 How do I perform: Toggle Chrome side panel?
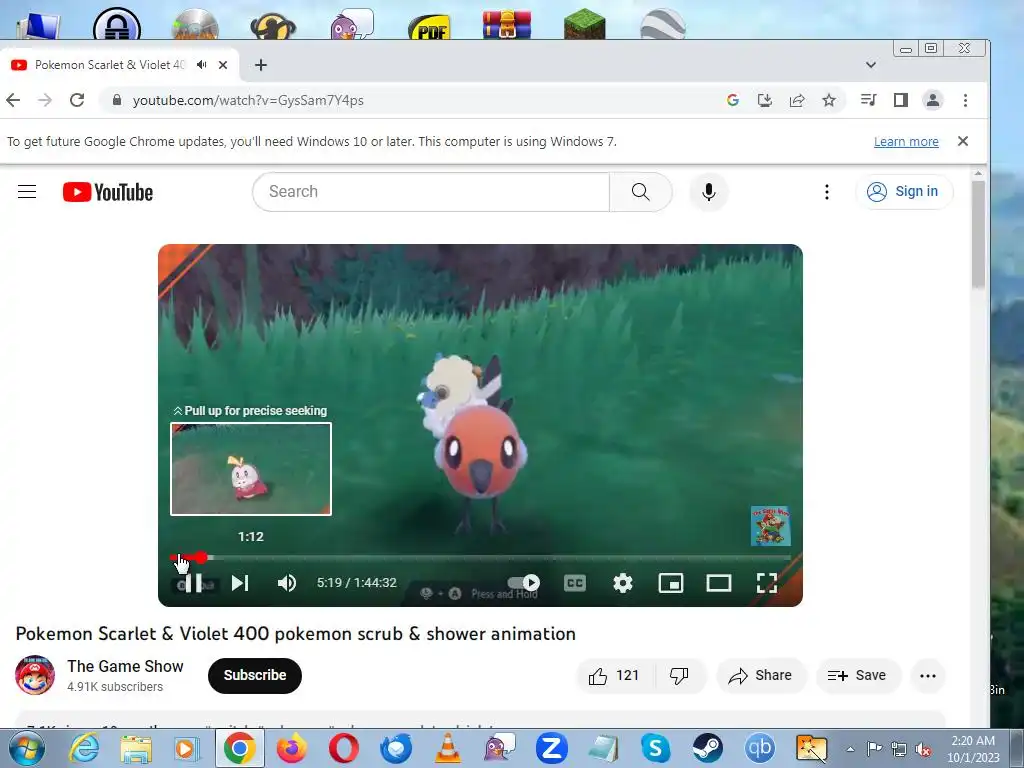tap(901, 100)
